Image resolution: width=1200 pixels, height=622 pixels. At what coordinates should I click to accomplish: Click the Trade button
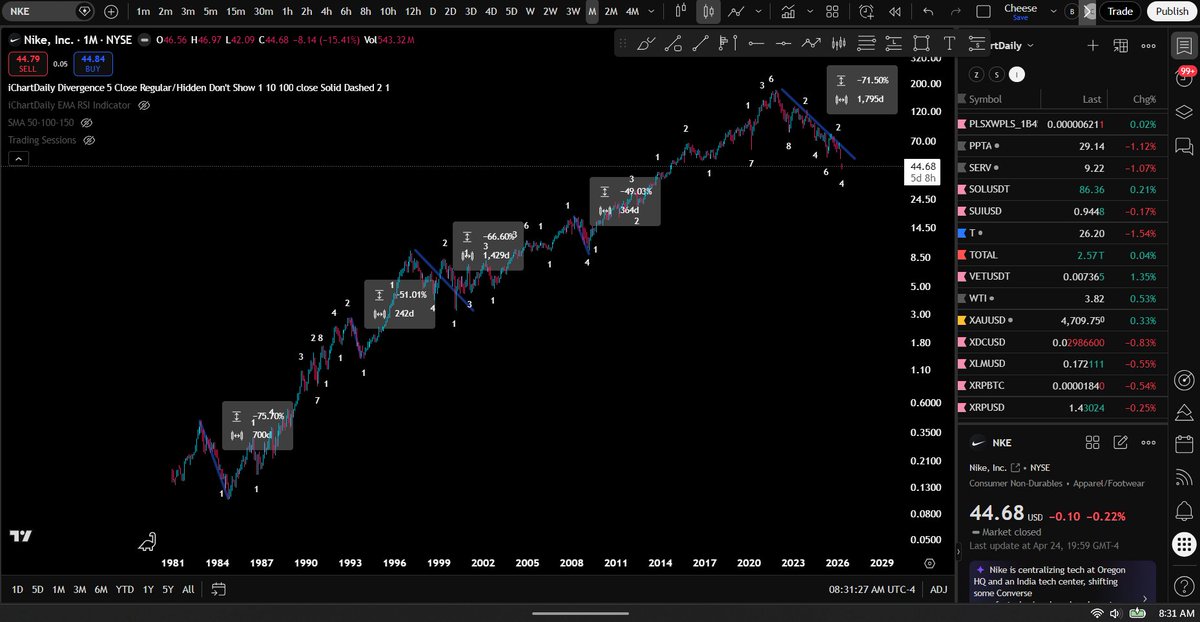[1120, 11]
